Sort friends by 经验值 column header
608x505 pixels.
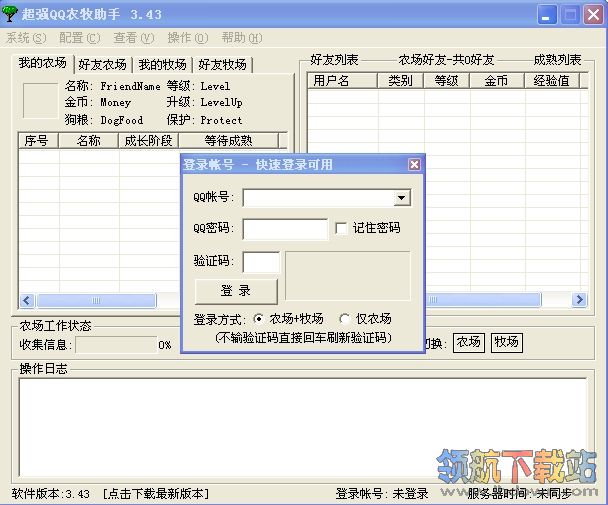tap(552, 81)
